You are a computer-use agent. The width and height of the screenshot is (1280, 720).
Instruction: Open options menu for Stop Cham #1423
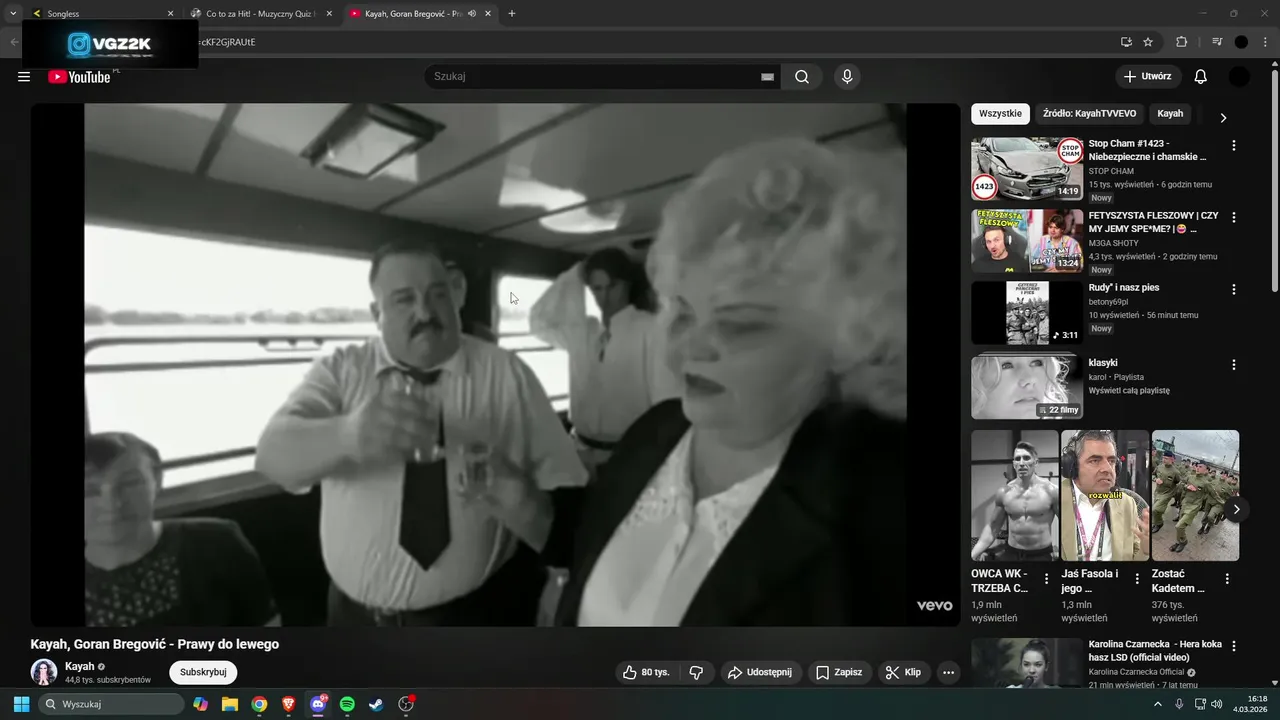1233,145
